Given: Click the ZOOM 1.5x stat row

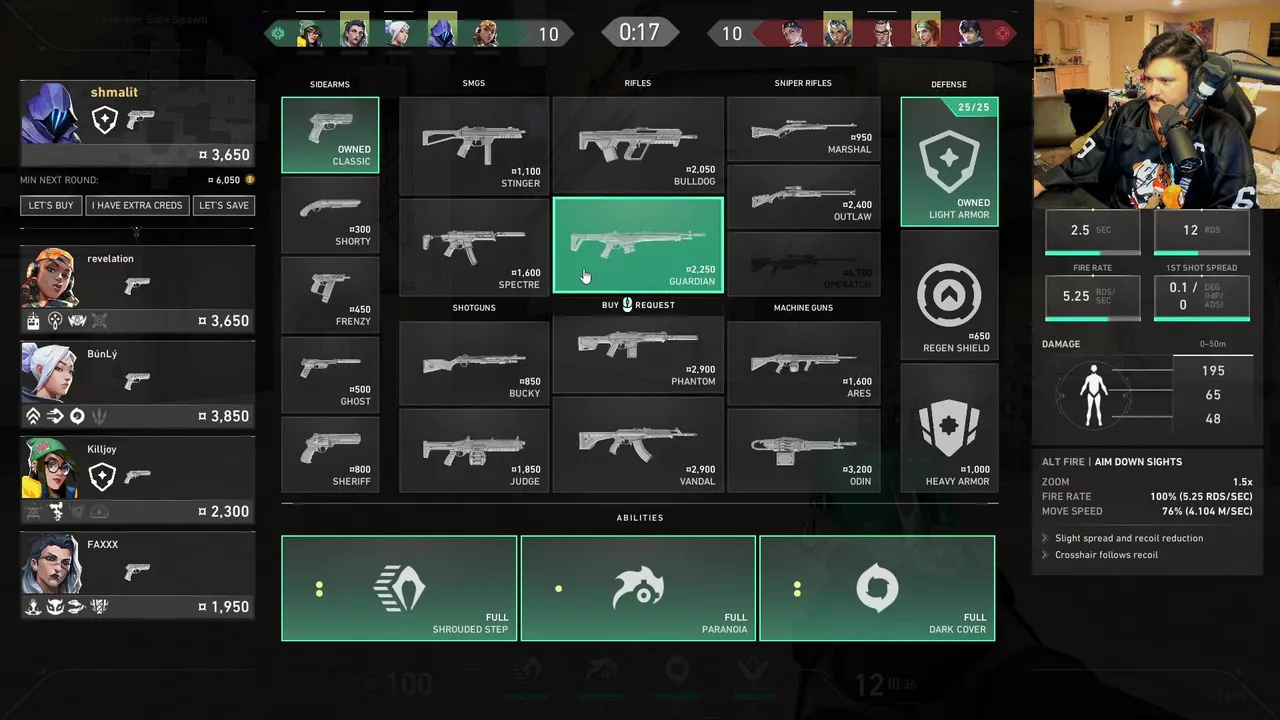Looking at the screenshot, I should pyautogui.click(x=1147, y=482).
